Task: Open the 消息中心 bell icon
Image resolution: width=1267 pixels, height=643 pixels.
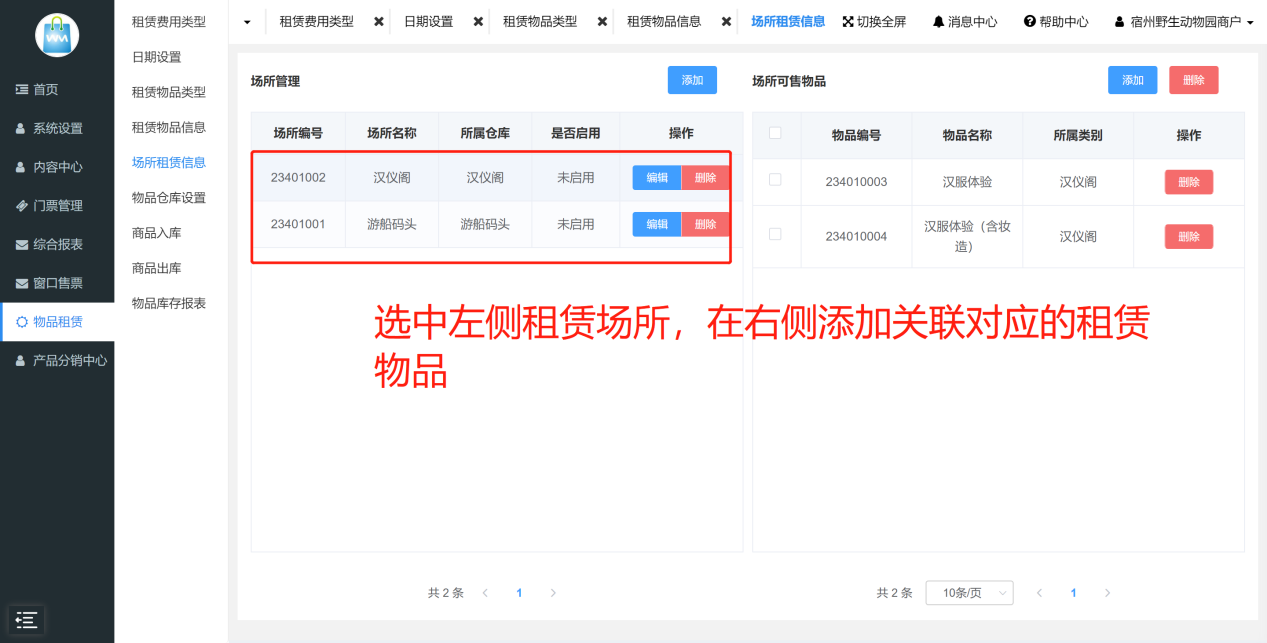Action: tap(938, 21)
